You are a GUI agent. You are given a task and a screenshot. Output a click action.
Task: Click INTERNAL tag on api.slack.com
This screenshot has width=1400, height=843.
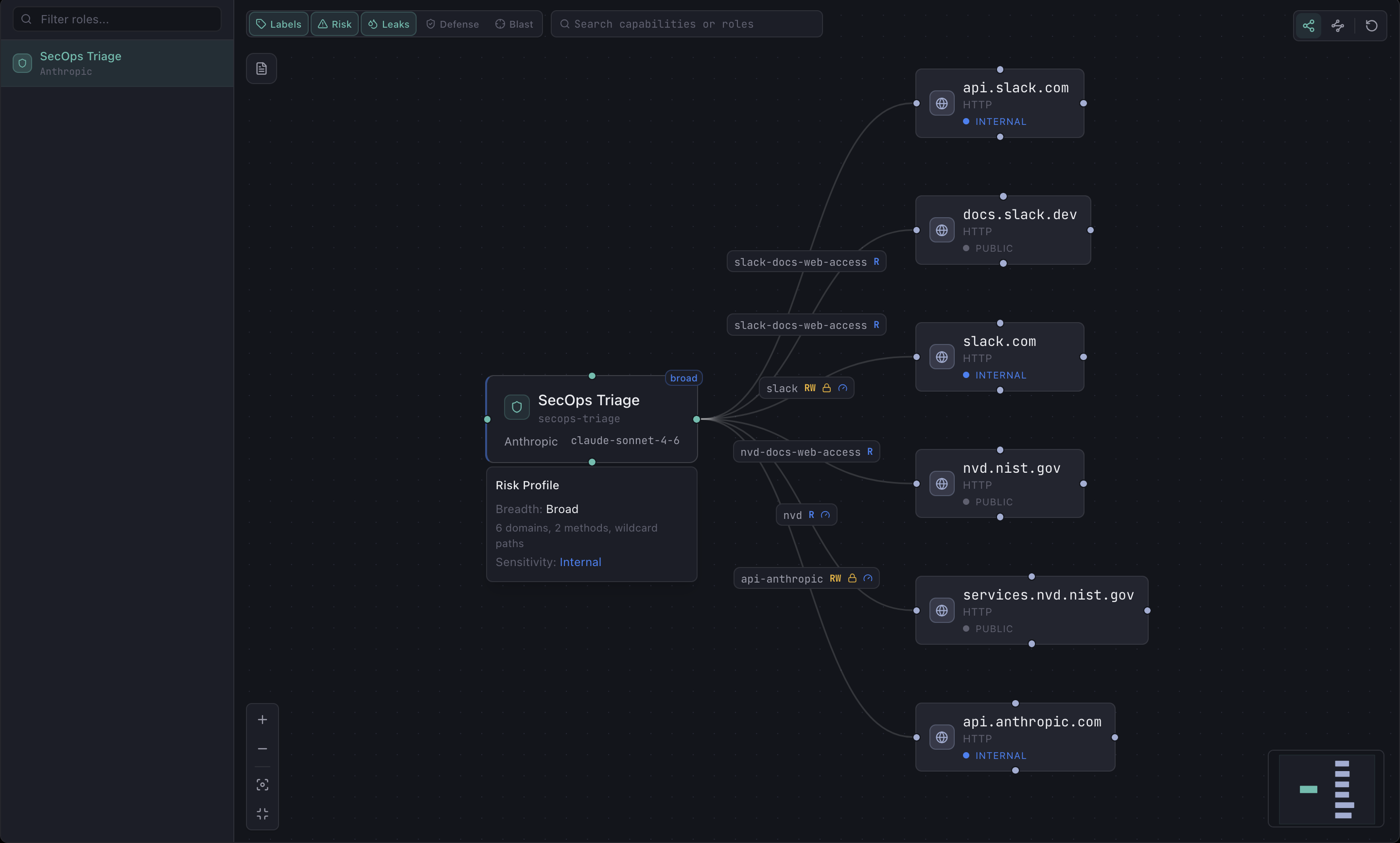point(995,121)
